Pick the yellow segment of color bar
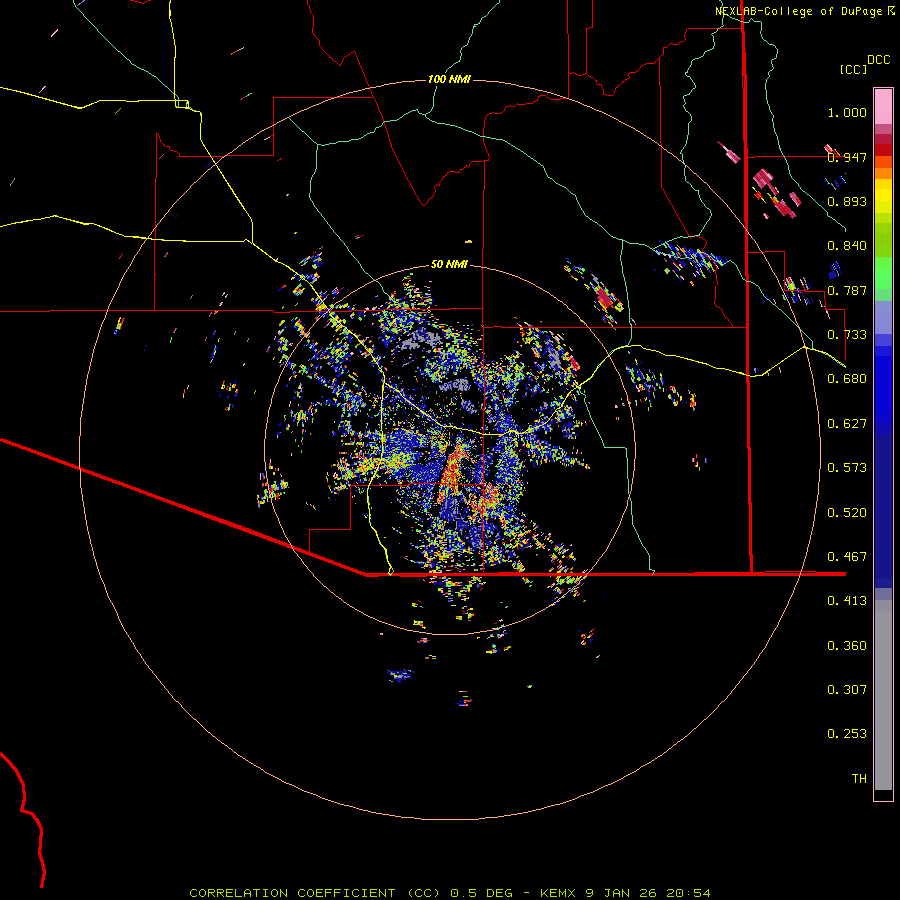This screenshot has width=900, height=900. pos(883,196)
